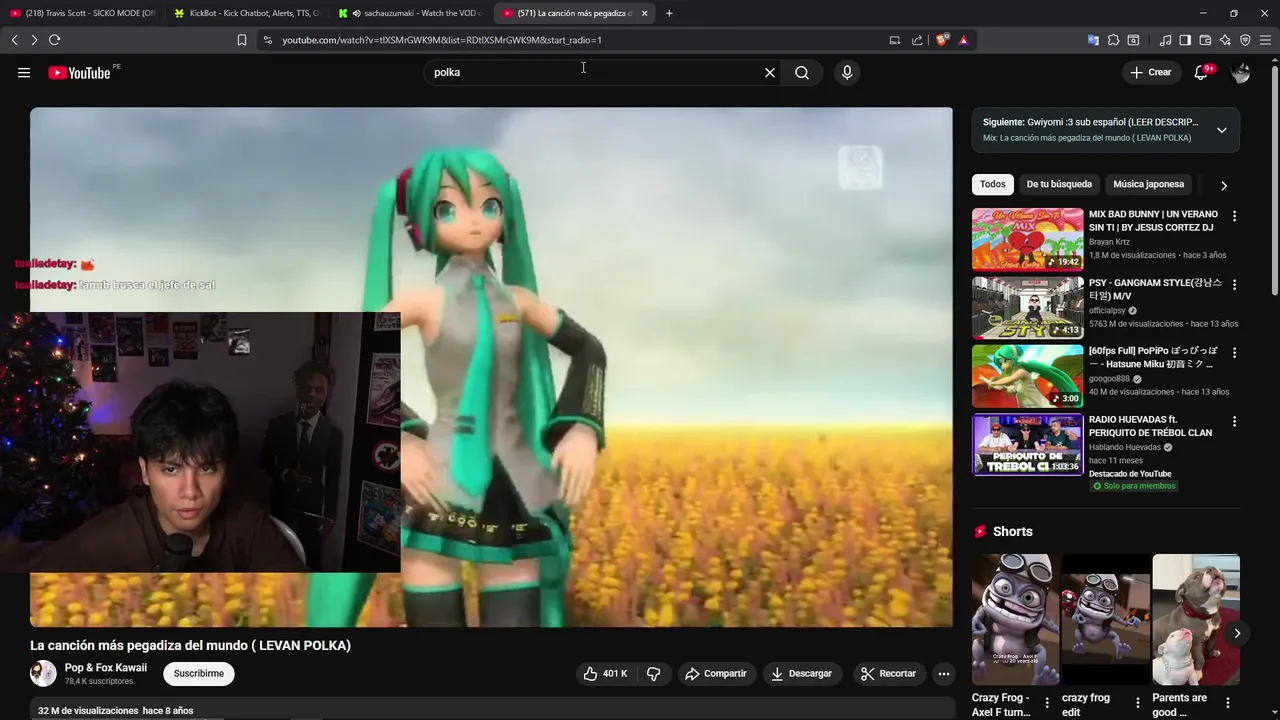The height and width of the screenshot is (720, 1280).
Task: Open PSY Gangnam Style thumbnail
Action: click(x=1027, y=308)
